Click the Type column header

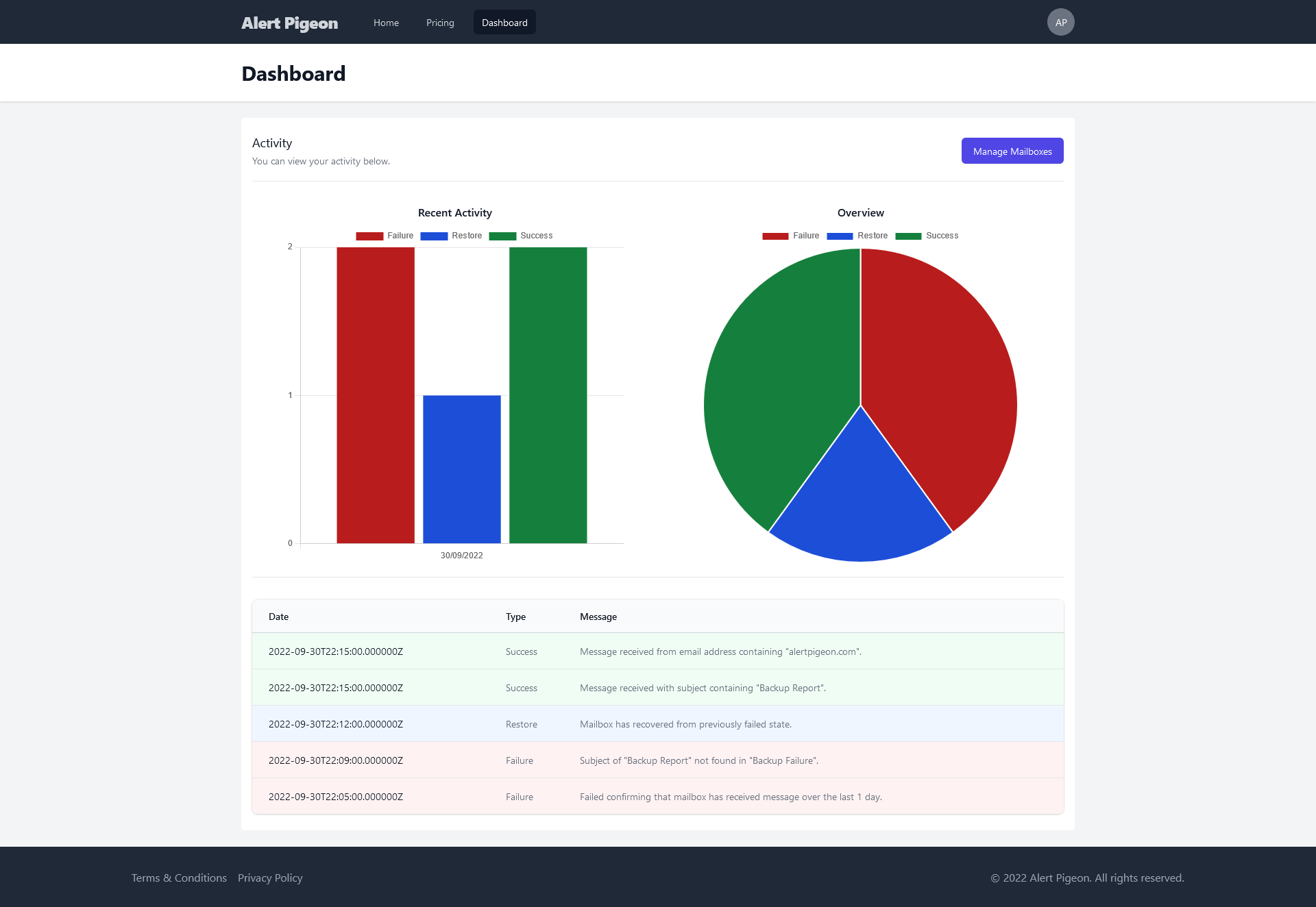515,617
